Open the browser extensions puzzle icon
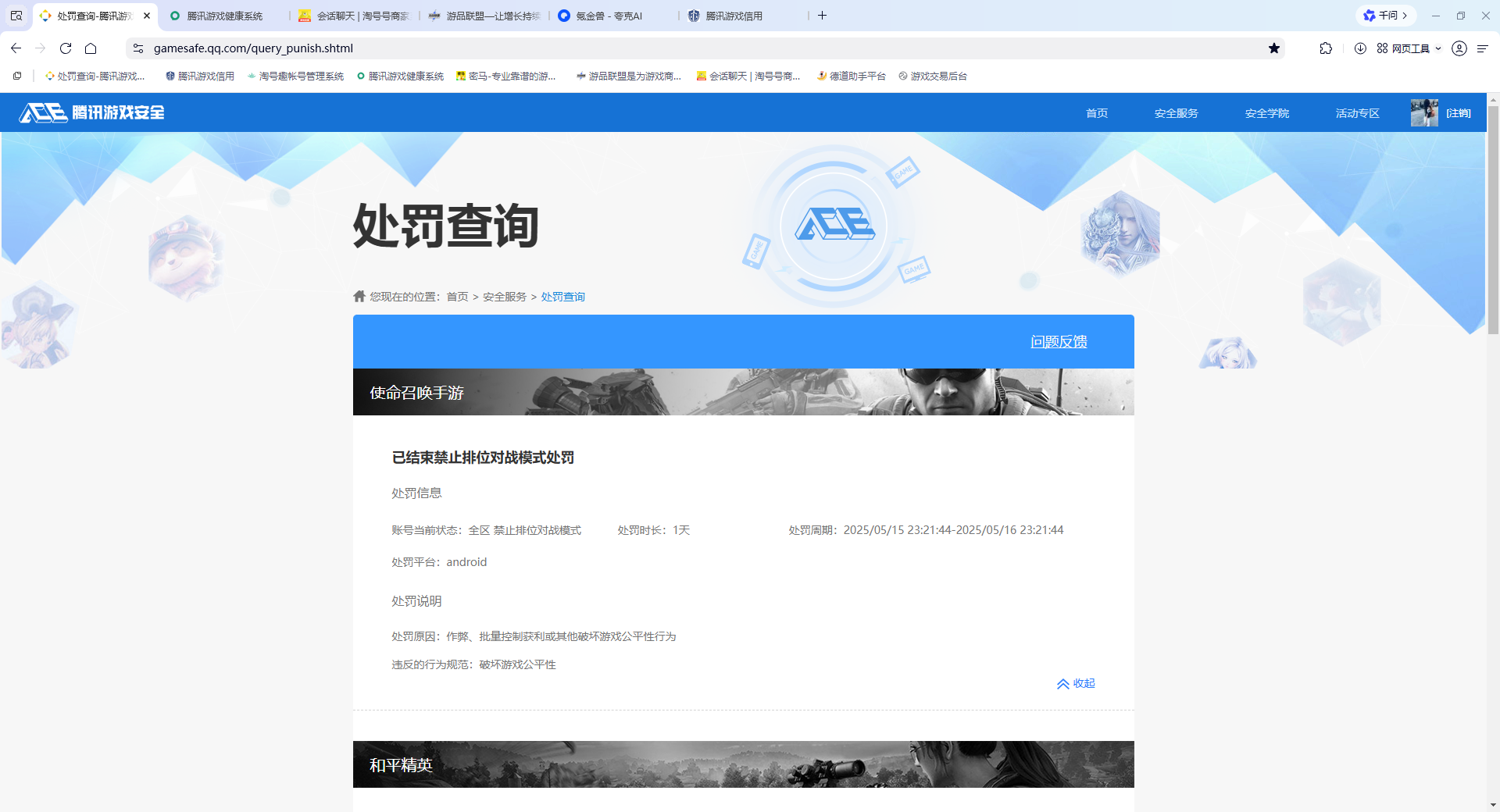Viewport: 1500px width, 812px height. [x=1326, y=48]
